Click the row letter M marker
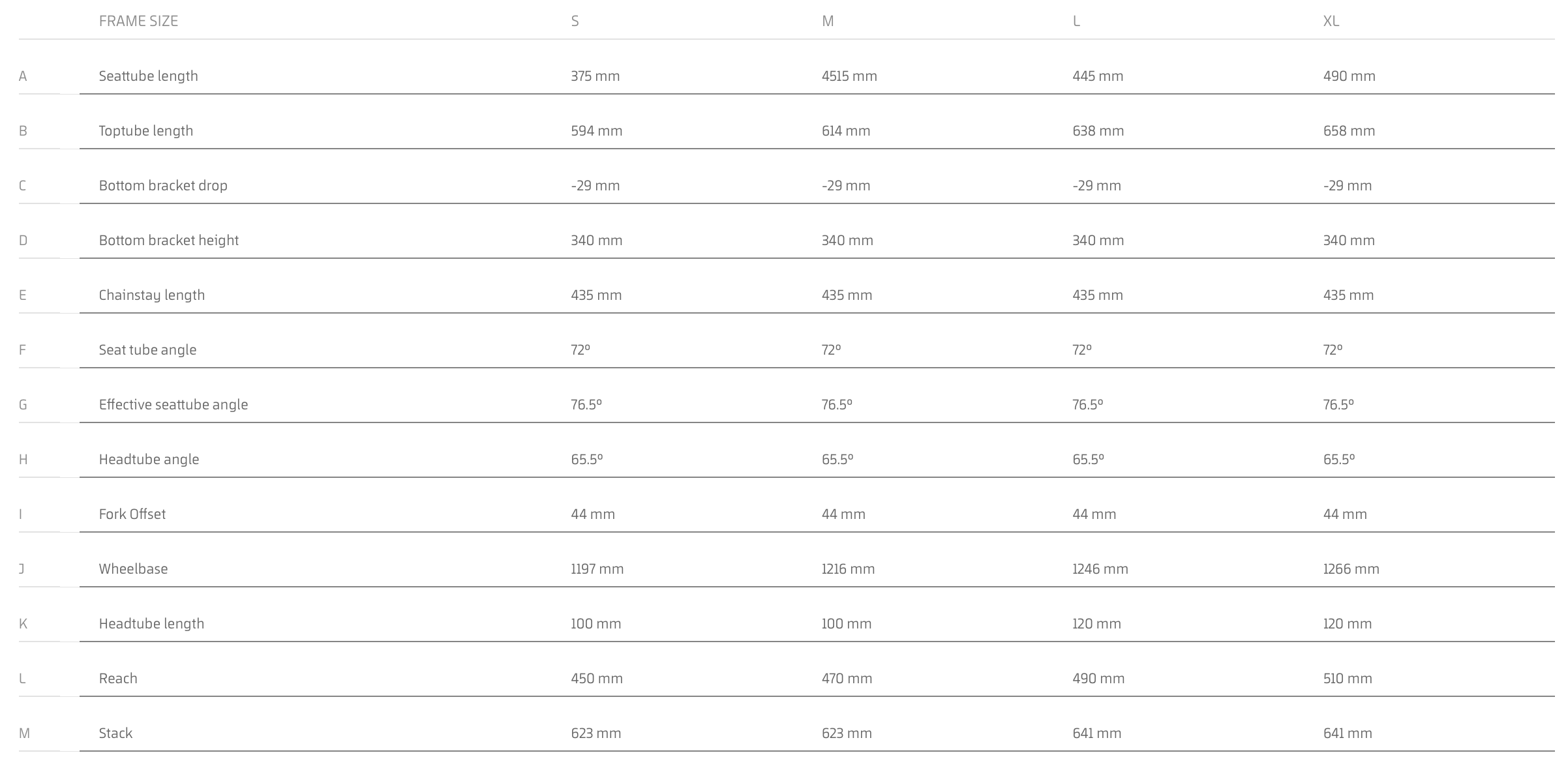This screenshot has width=1568, height=768. pos(24,733)
